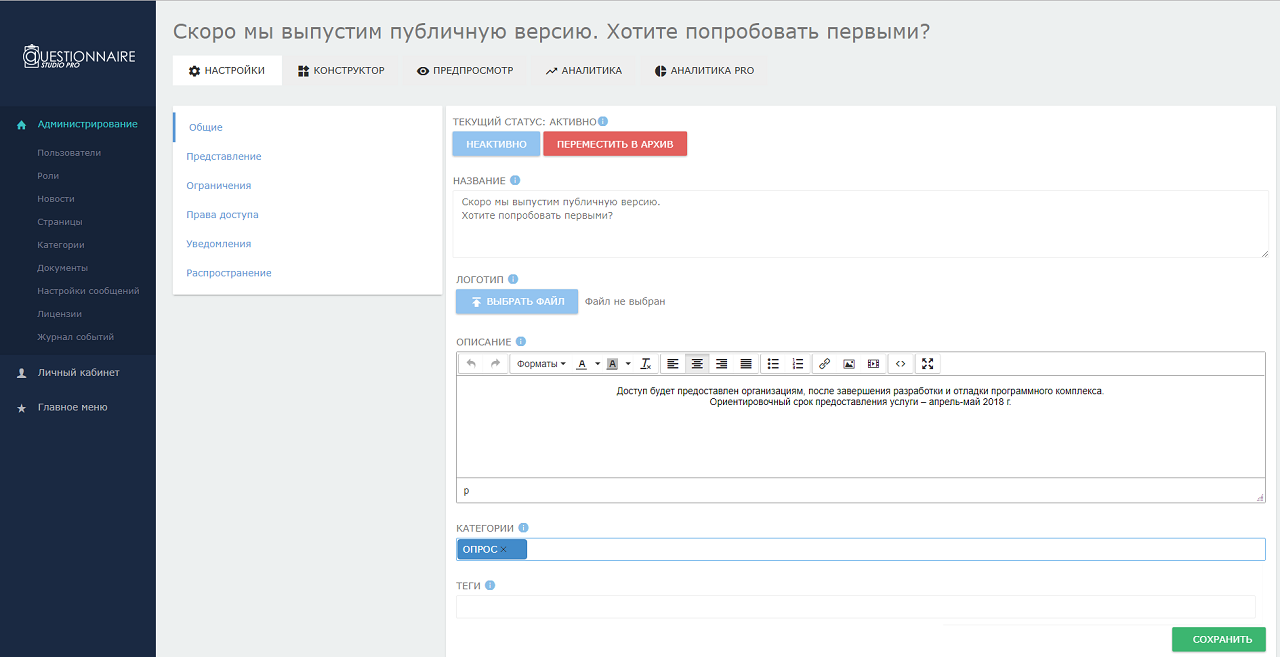Open the Форматы dropdown
Image resolution: width=1280 pixels, height=657 pixels.
[x=541, y=363]
